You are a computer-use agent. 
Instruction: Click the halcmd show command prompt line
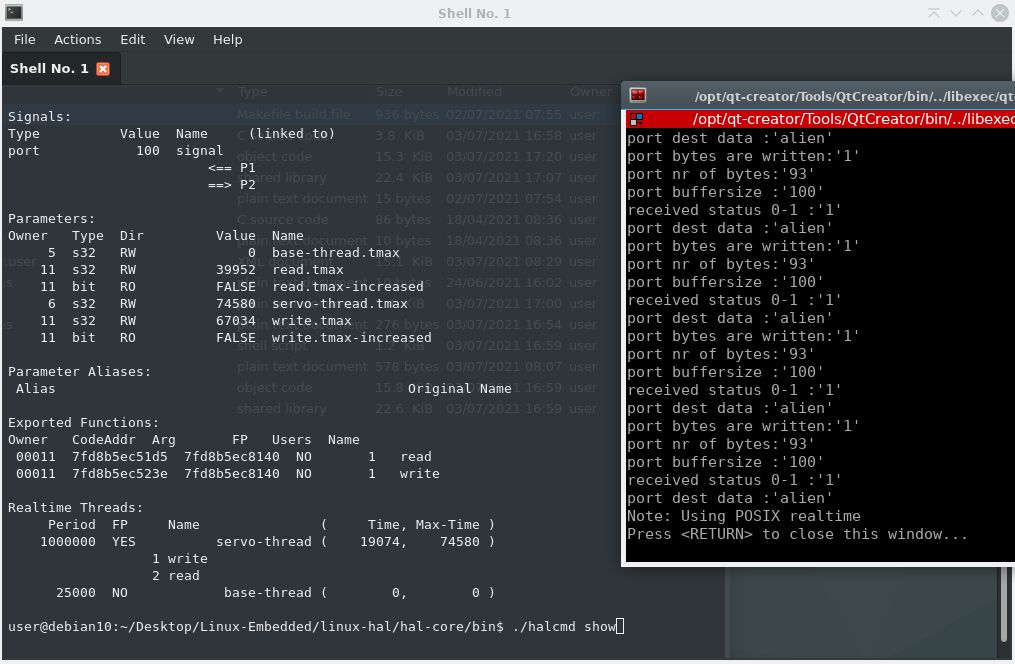(x=315, y=626)
